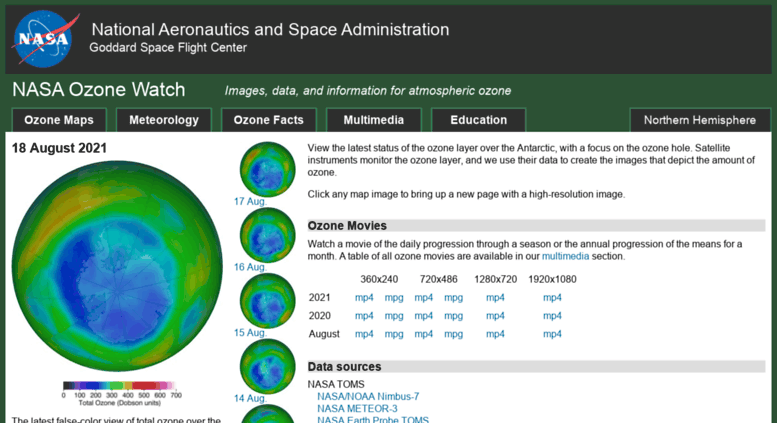
Task: Download August 360x240 mp4 movie
Action: (364, 334)
